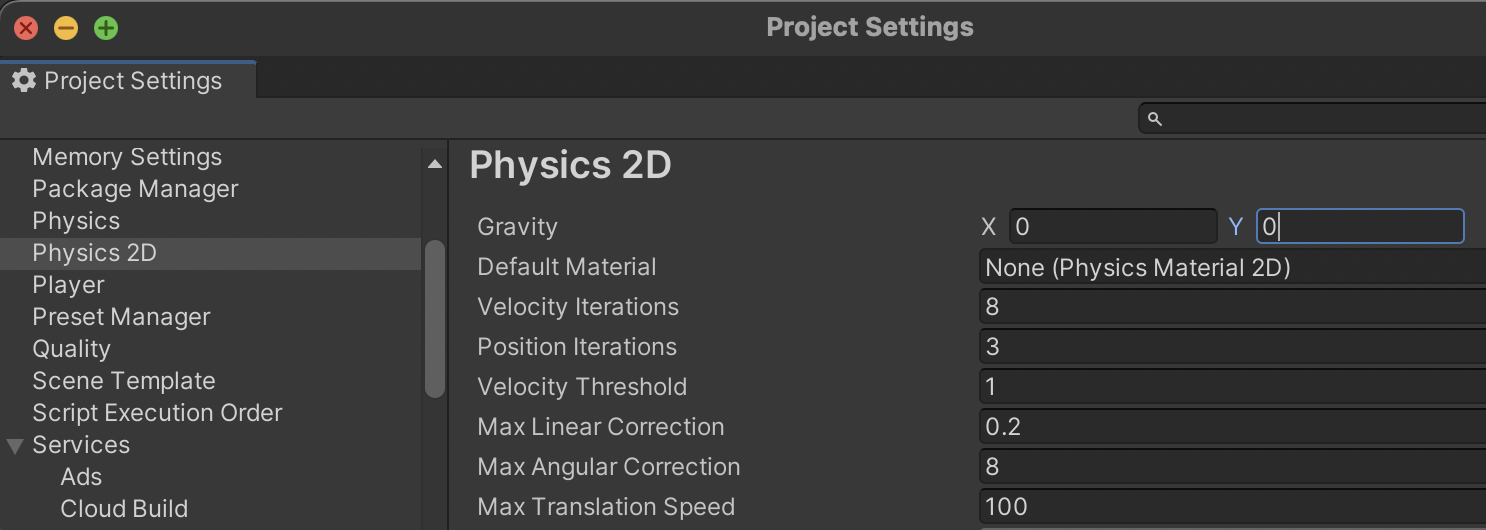This screenshot has height=530, width=1486.
Task: Focus the Velocity Iterations field
Action: coord(1232,307)
